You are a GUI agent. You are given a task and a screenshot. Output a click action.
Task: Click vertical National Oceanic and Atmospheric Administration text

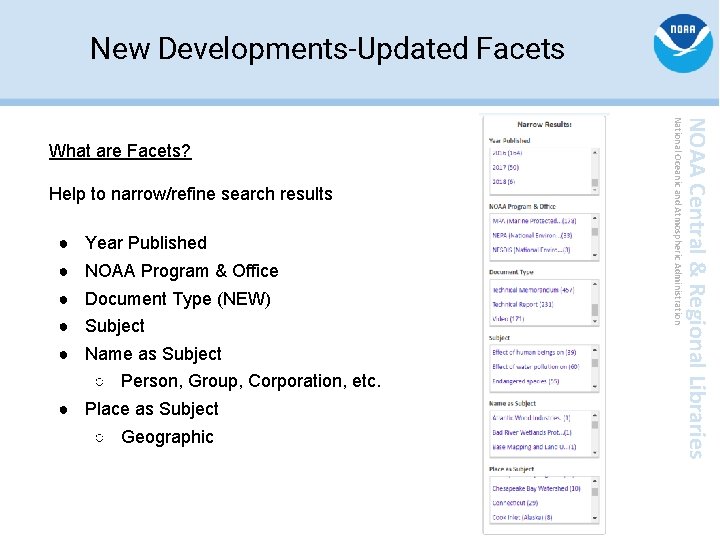(x=677, y=221)
